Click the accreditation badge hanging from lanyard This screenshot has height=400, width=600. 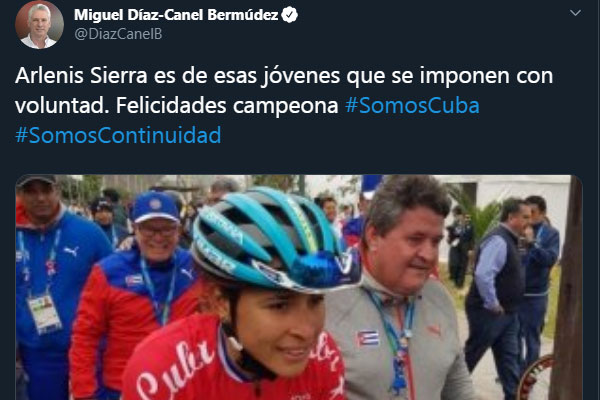[45, 313]
